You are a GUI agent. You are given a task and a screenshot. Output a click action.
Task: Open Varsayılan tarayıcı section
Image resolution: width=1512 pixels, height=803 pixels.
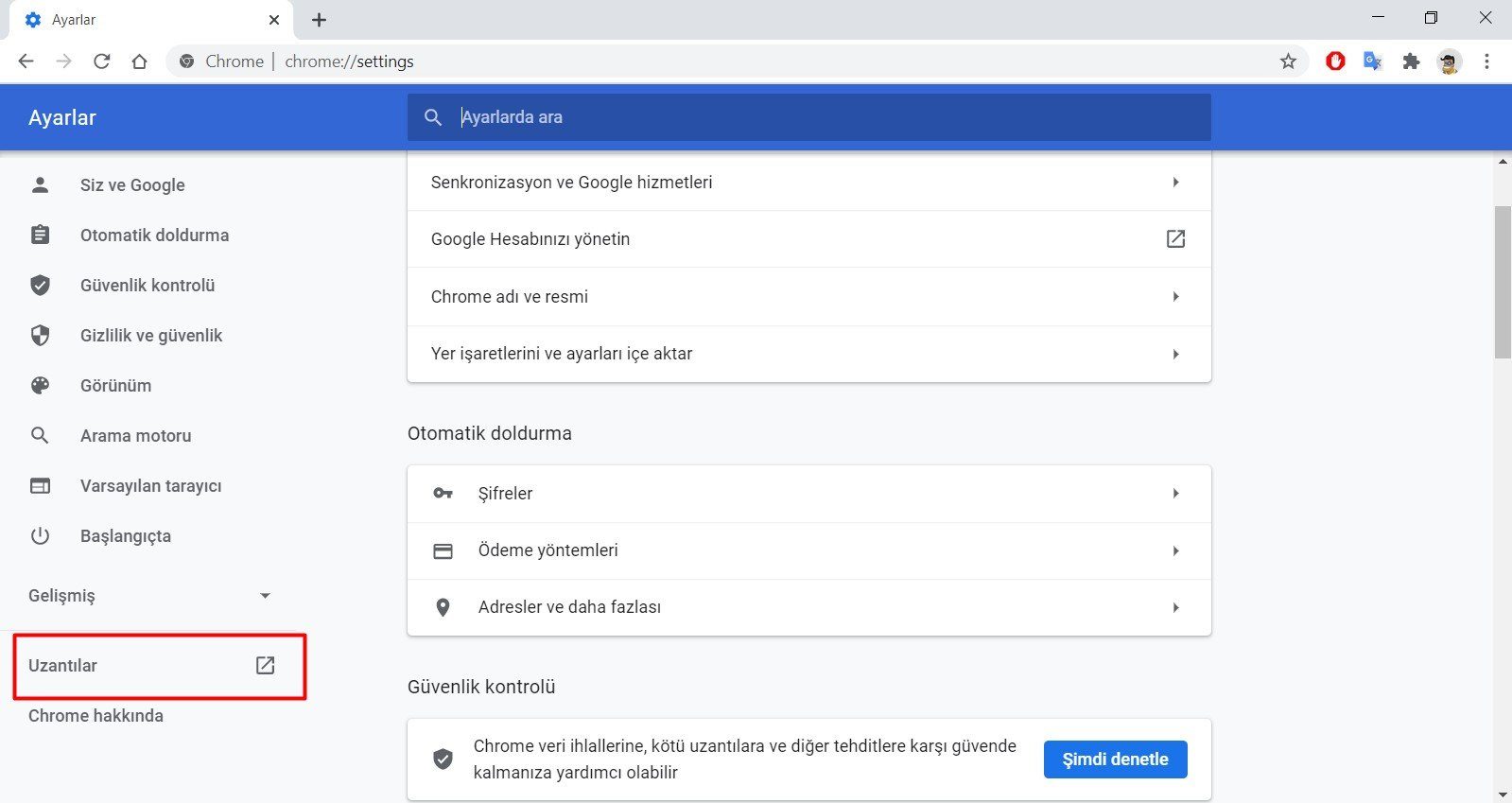(150, 486)
